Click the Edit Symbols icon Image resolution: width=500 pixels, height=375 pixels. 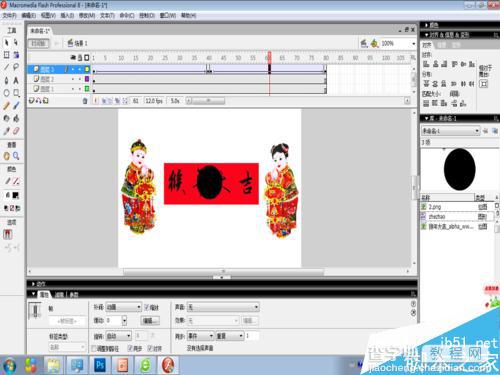coord(375,43)
